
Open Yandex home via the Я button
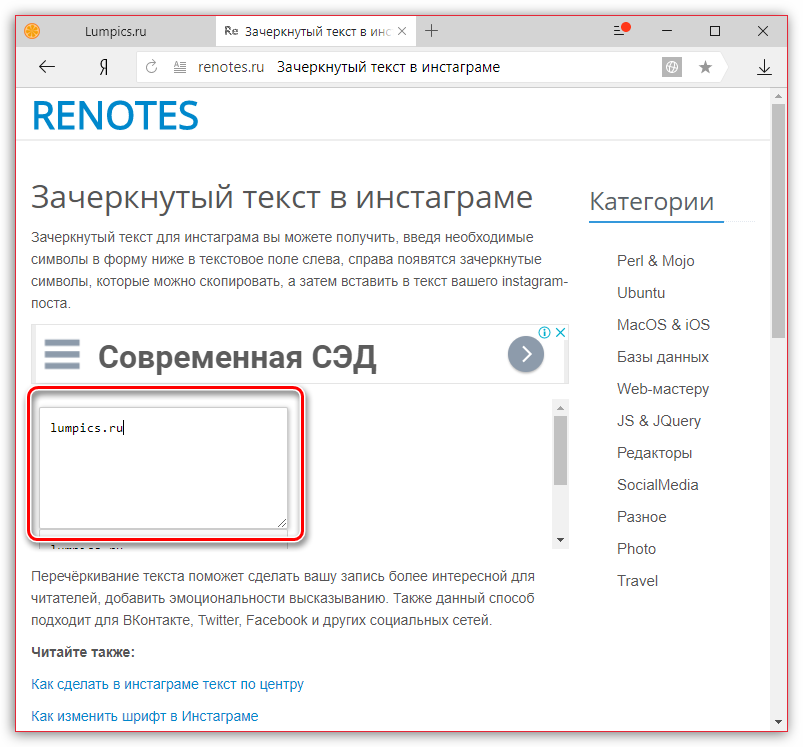click(x=103, y=67)
